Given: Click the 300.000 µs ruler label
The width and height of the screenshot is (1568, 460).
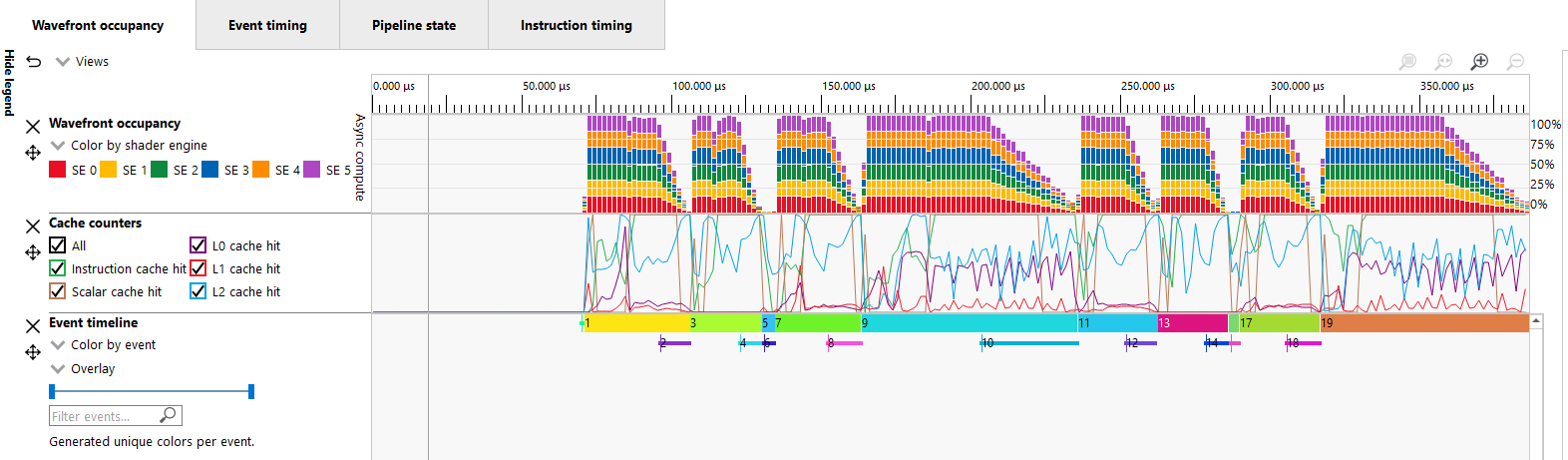Looking at the screenshot, I should tap(1297, 86).
